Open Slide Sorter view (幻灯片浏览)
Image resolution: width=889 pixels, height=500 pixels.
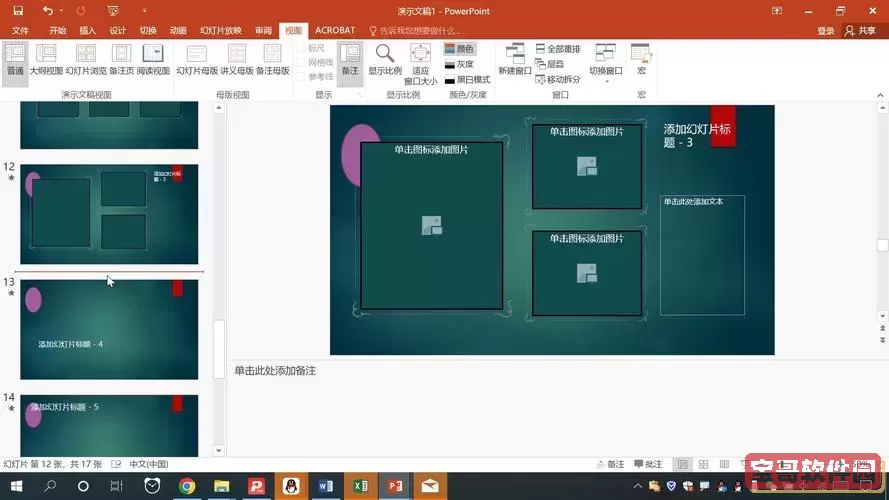point(85,59)
